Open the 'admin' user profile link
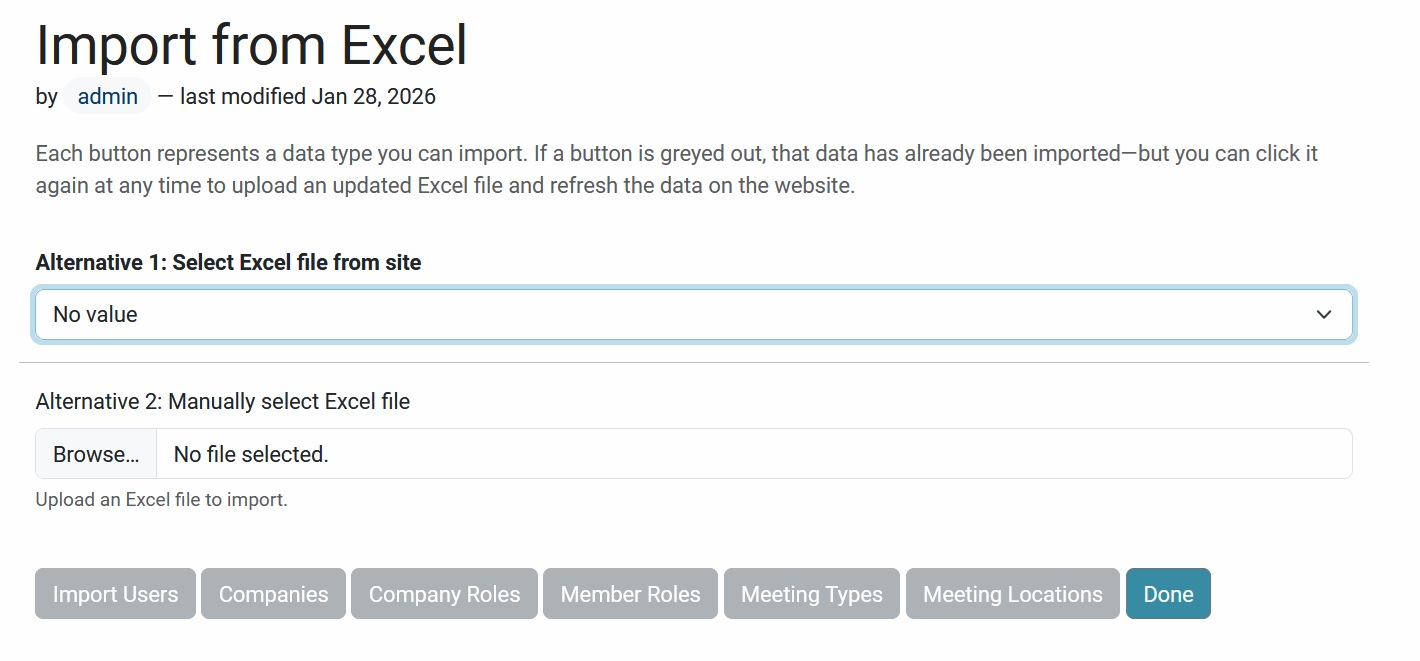This screenshot has width=1420, height=661. pos(107,96)
